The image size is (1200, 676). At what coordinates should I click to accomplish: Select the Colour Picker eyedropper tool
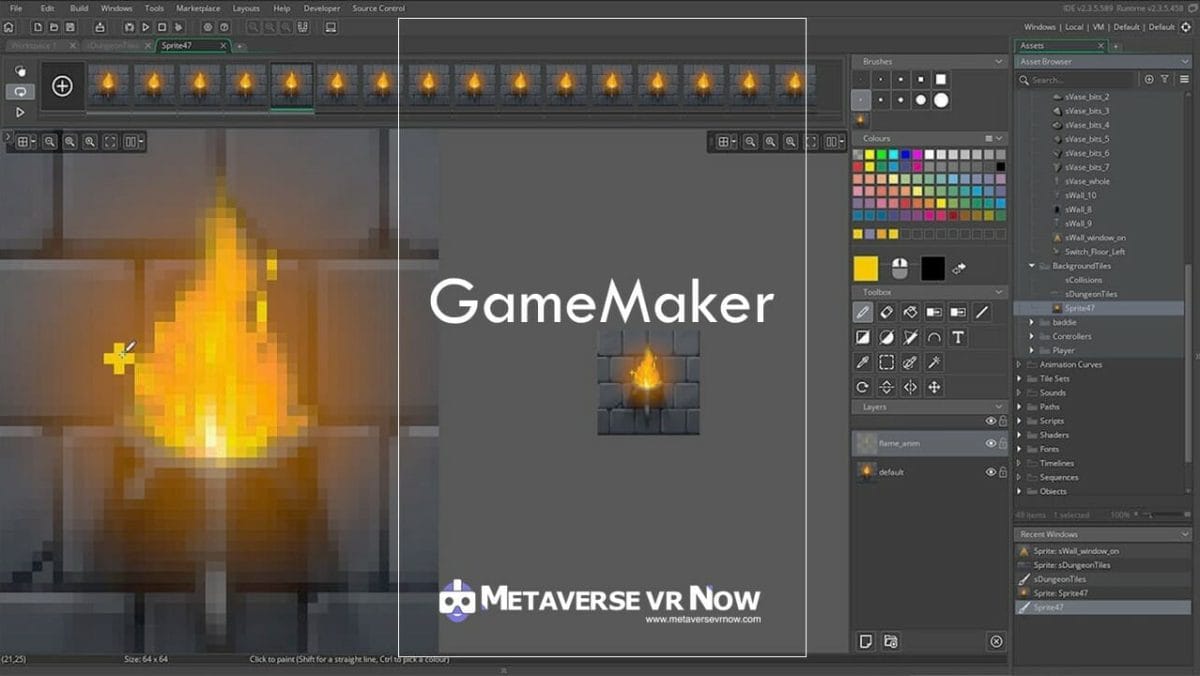tap(862, 362)
